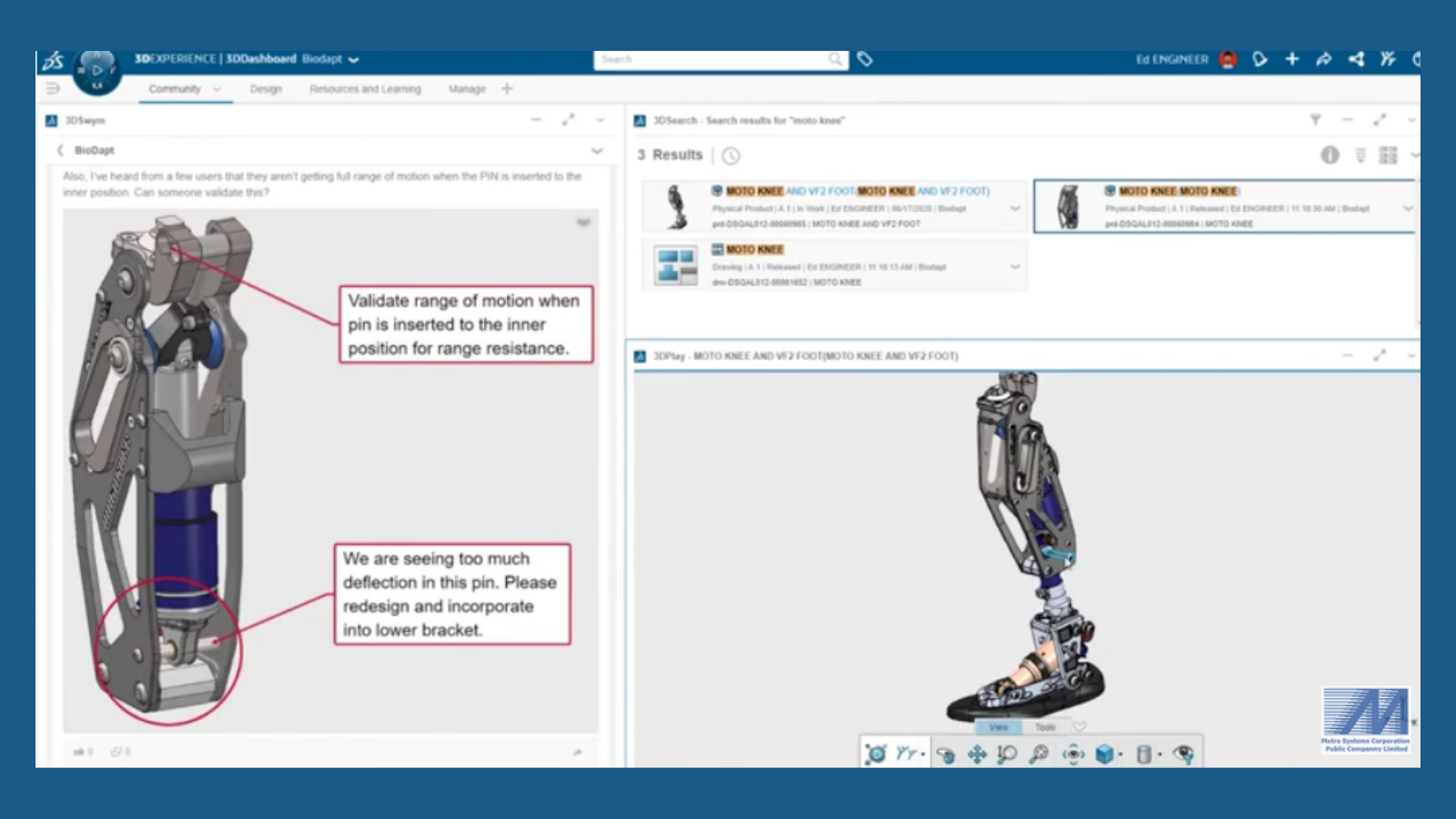Open the search history clock icon
1456x819 pixels.
(731, 156)
